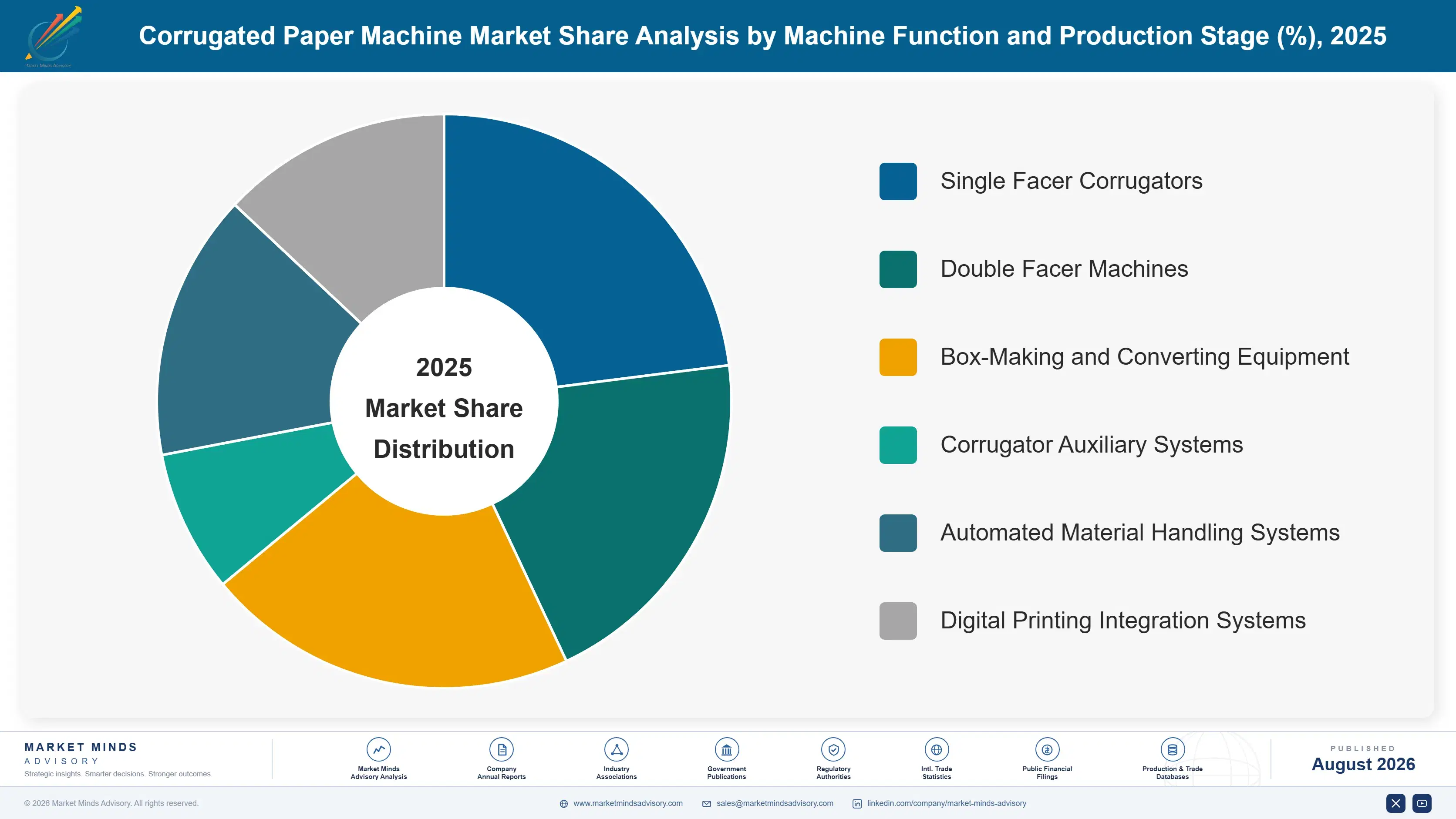Open www.marketmindsadvisory.com link
1456x819 pixels.
(628, 803)
